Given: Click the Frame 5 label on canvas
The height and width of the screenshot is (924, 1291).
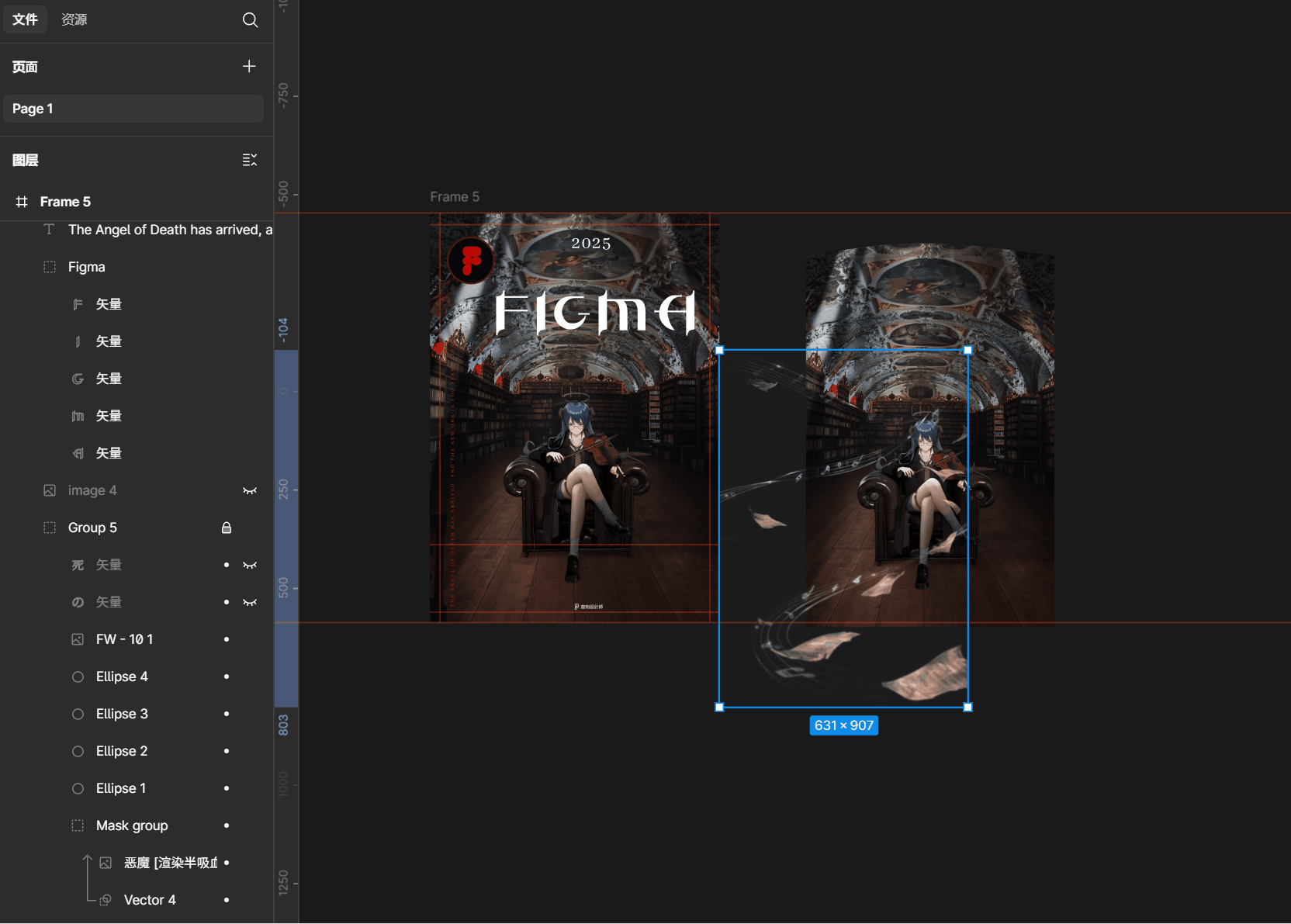Looking at the screenshot, I should [455, 197].
